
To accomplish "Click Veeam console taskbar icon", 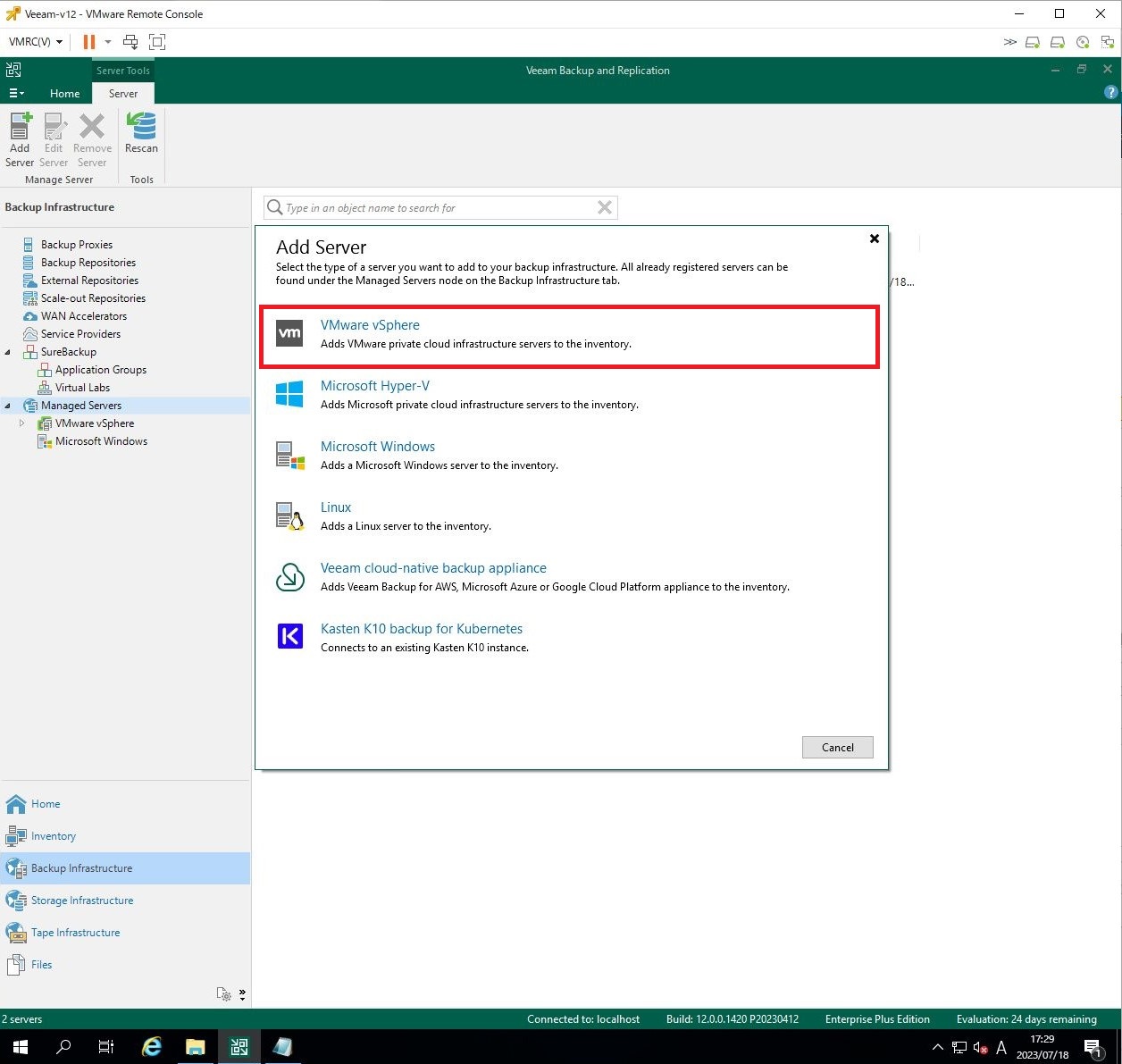I will pos(239,1047).
